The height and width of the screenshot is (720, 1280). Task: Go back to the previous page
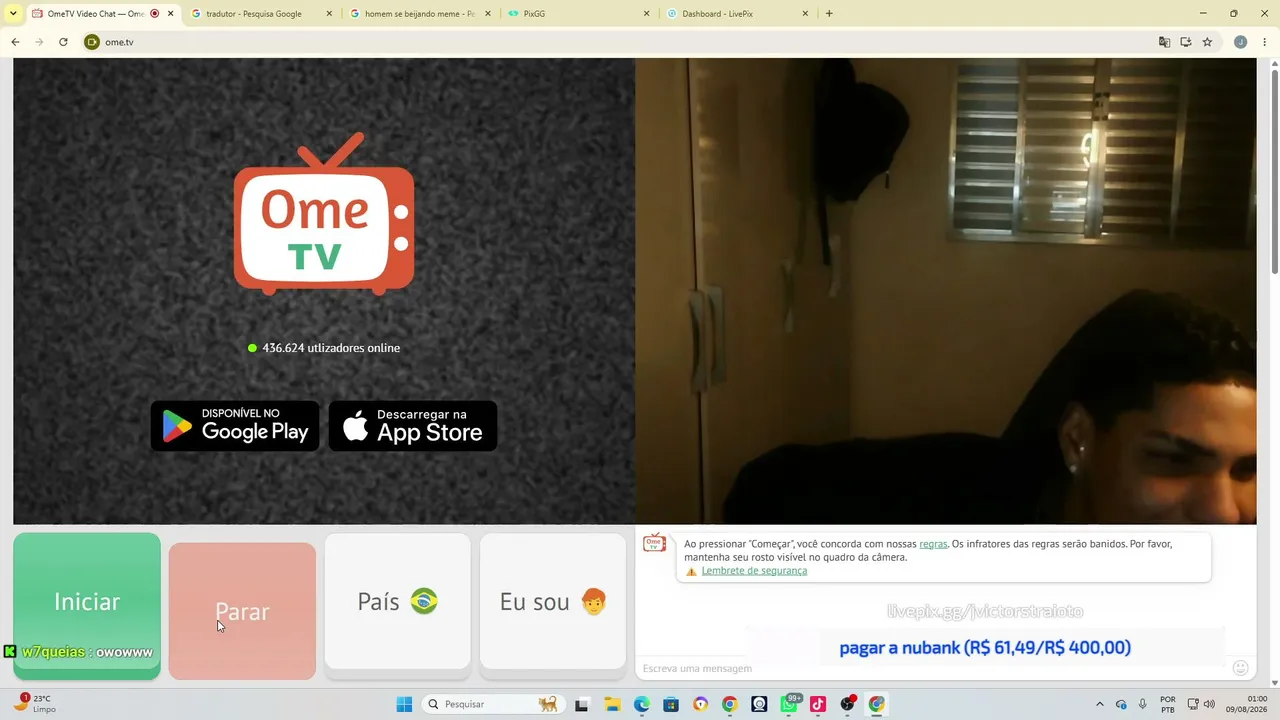(15, 42)
